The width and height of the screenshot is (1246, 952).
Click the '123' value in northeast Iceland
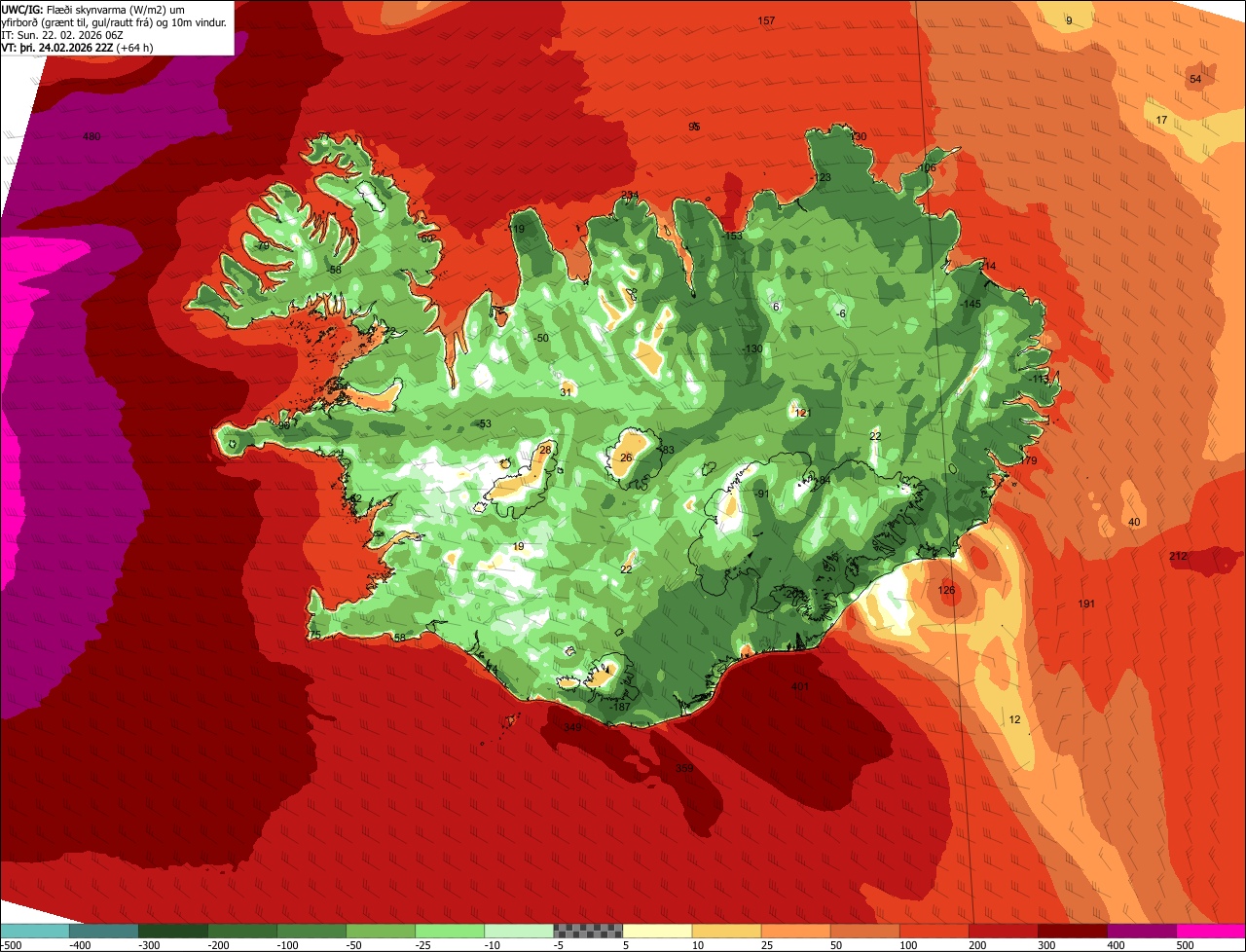[x=823, y=177]
